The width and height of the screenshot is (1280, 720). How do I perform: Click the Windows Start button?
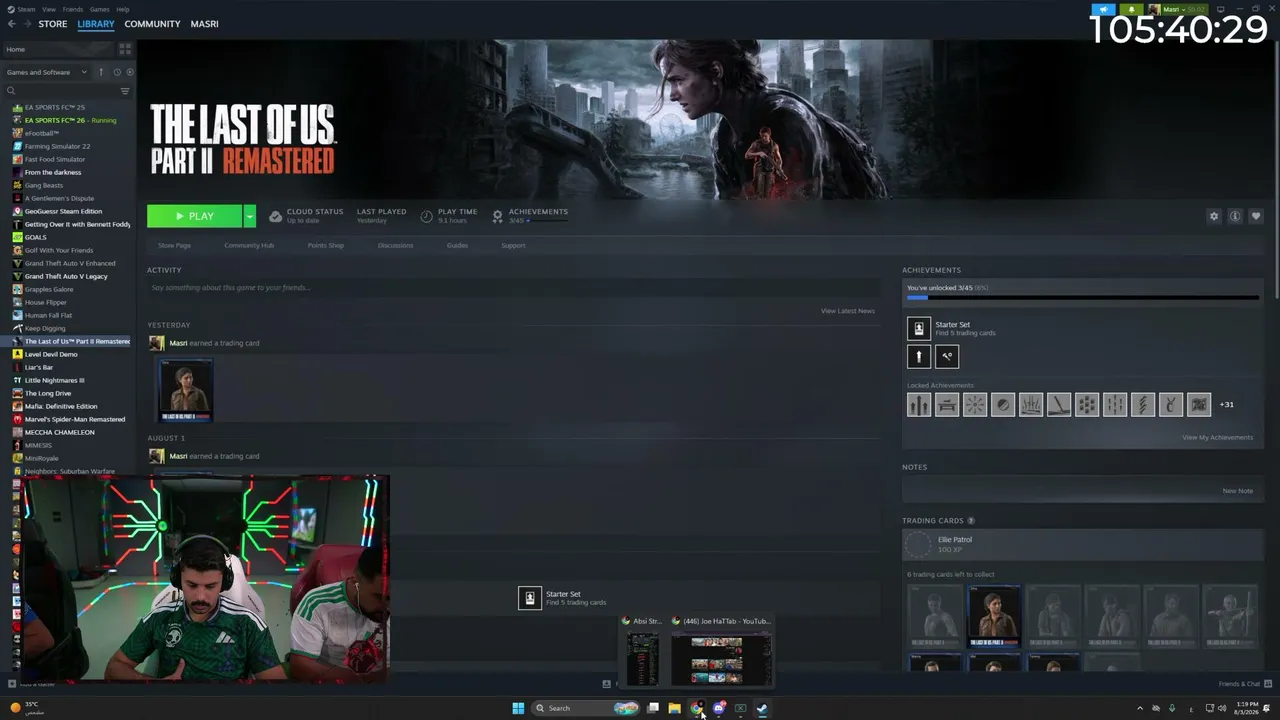pos(518,708)
